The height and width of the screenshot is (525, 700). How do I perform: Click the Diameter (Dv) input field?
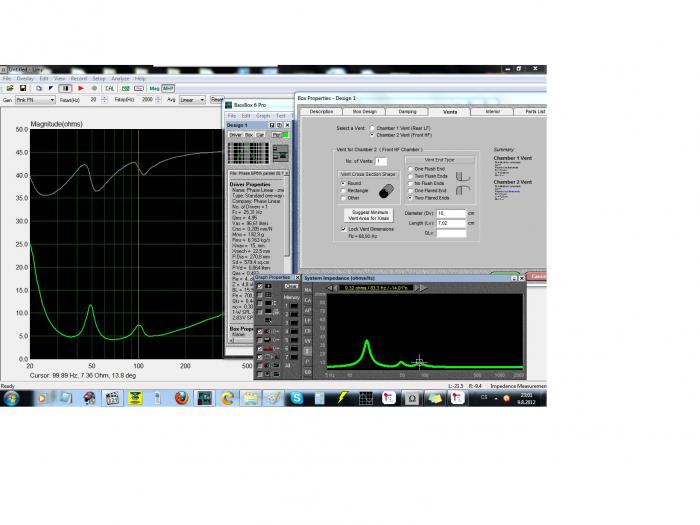pyautogui.click(x=451, y=213)
